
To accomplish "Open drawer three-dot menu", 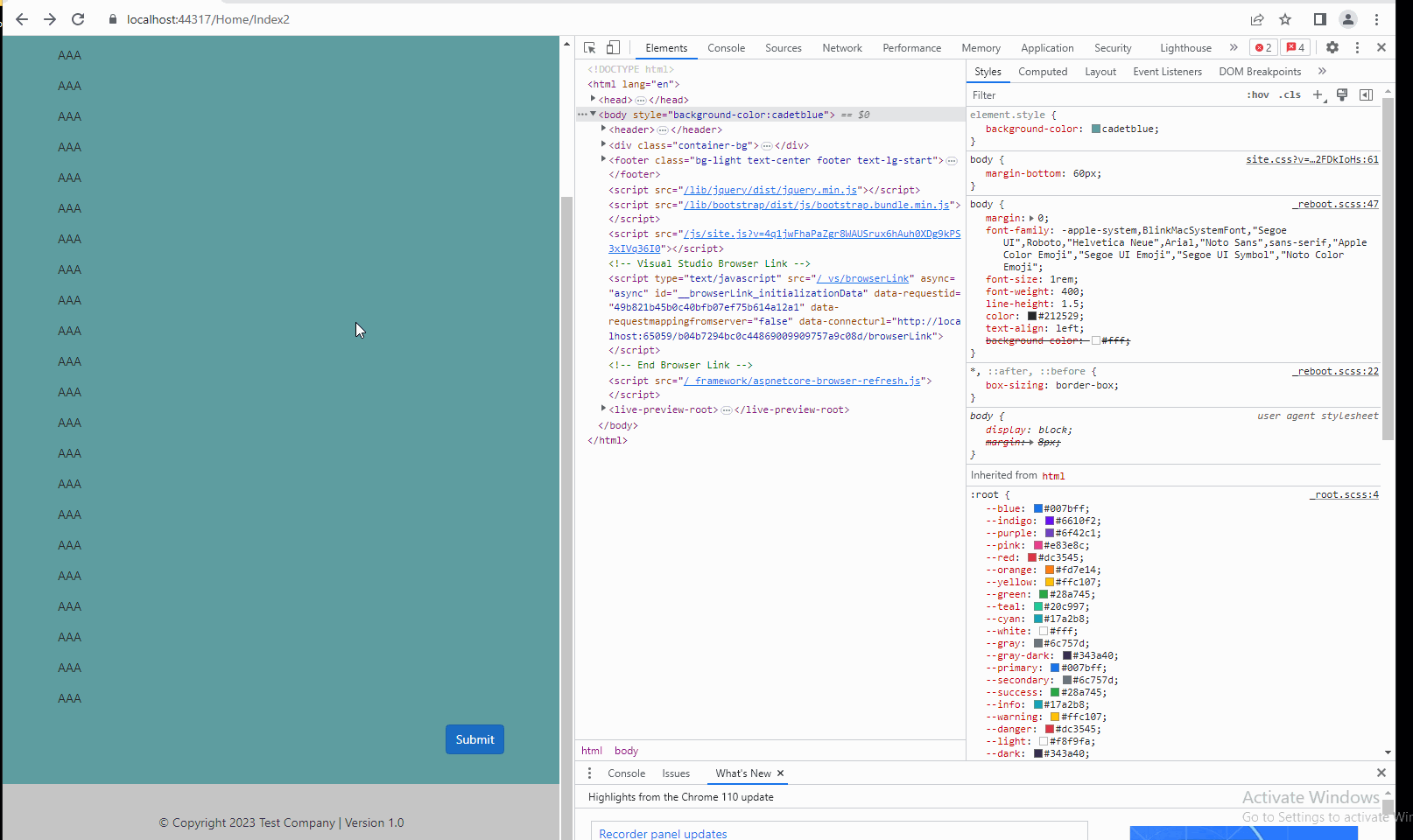I will click(589, 773).
